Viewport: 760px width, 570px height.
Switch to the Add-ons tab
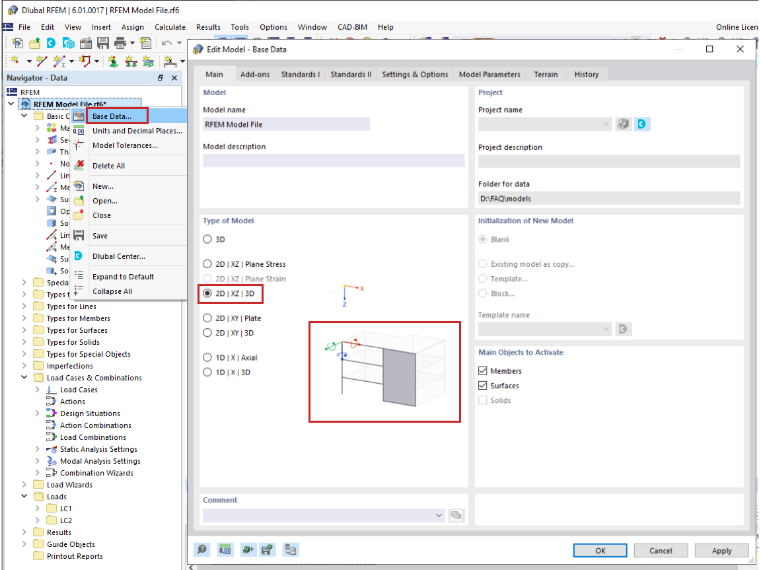click(255, 74)
